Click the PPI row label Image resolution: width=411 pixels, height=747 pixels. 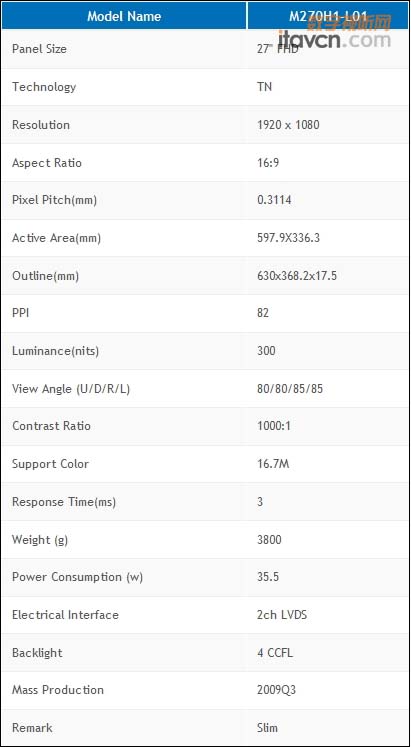(x=20, y=313)
